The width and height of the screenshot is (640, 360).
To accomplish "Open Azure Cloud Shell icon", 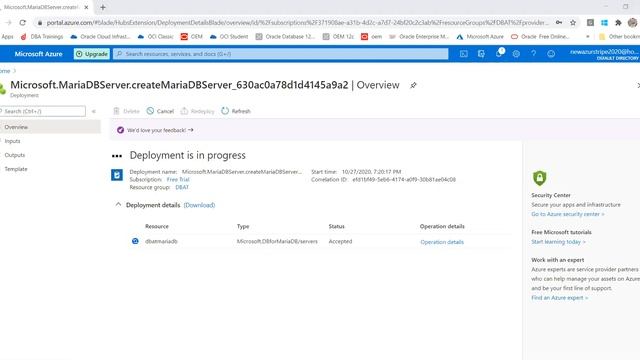I will pos(464,54).
